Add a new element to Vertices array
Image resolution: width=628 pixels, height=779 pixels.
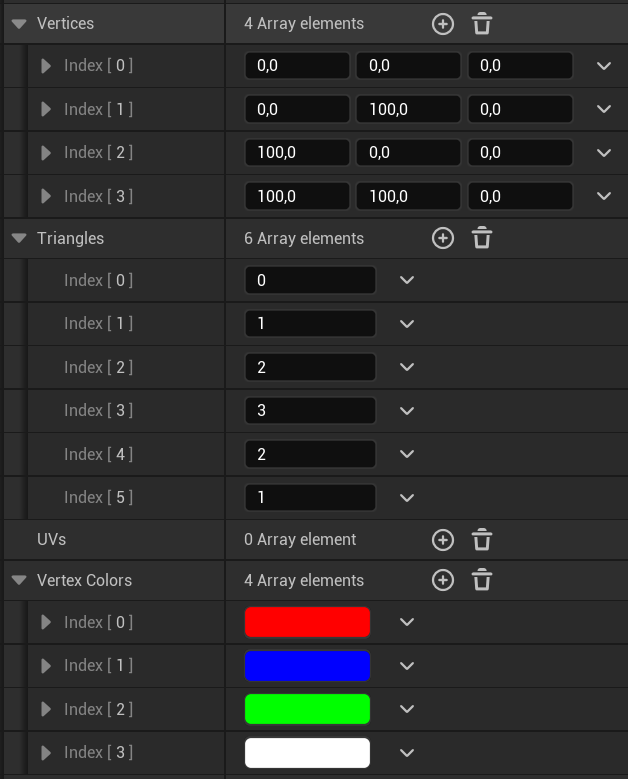click(443, 24)
